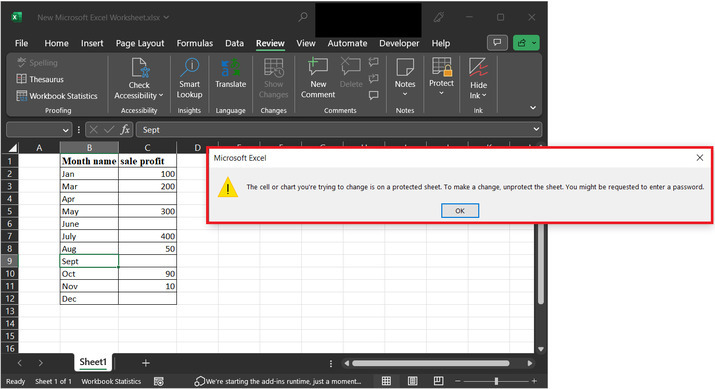Launch Smart Lookup
The width and height of the screenshot is (715, 389).
[189, 78]
